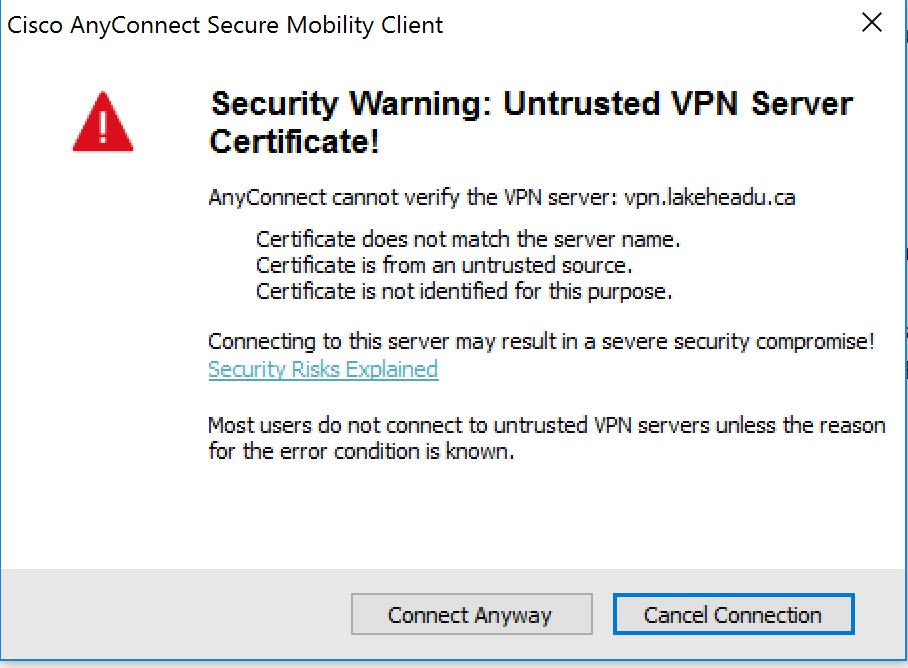Click the red warning triangle icon
Screen dimensions: 908x668
[x=102, y=122]
